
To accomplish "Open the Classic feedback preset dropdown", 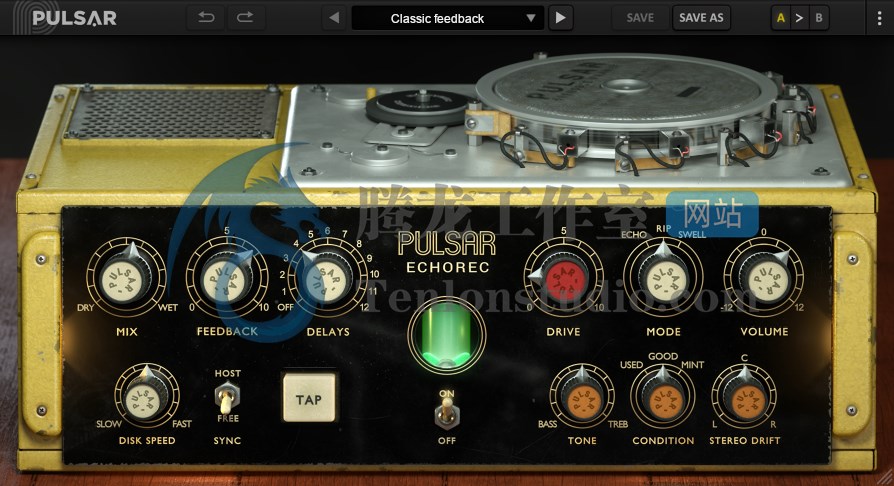I will 446,18.
